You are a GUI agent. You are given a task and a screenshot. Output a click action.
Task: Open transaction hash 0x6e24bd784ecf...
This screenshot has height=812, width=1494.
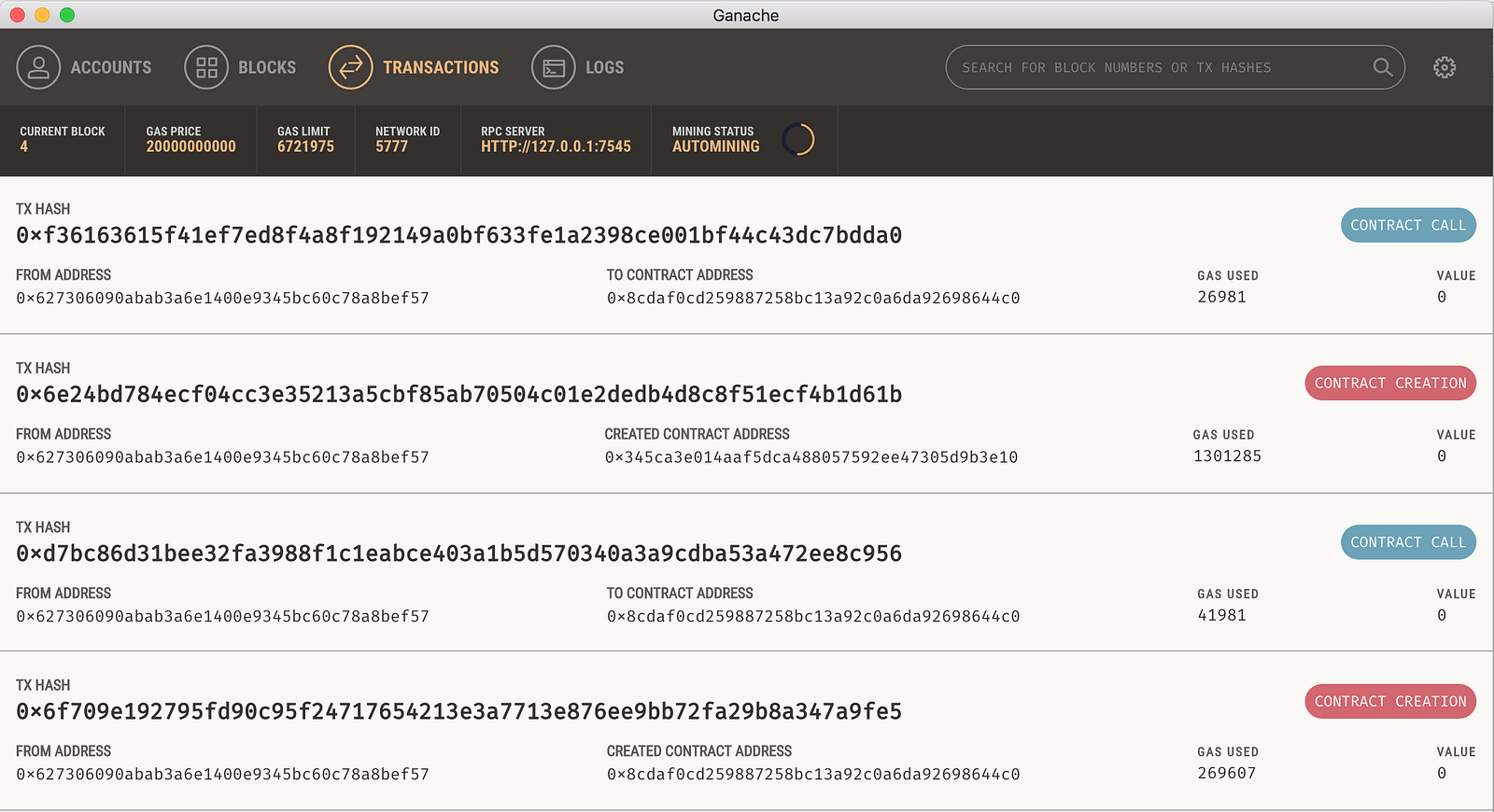pos(459,395)
